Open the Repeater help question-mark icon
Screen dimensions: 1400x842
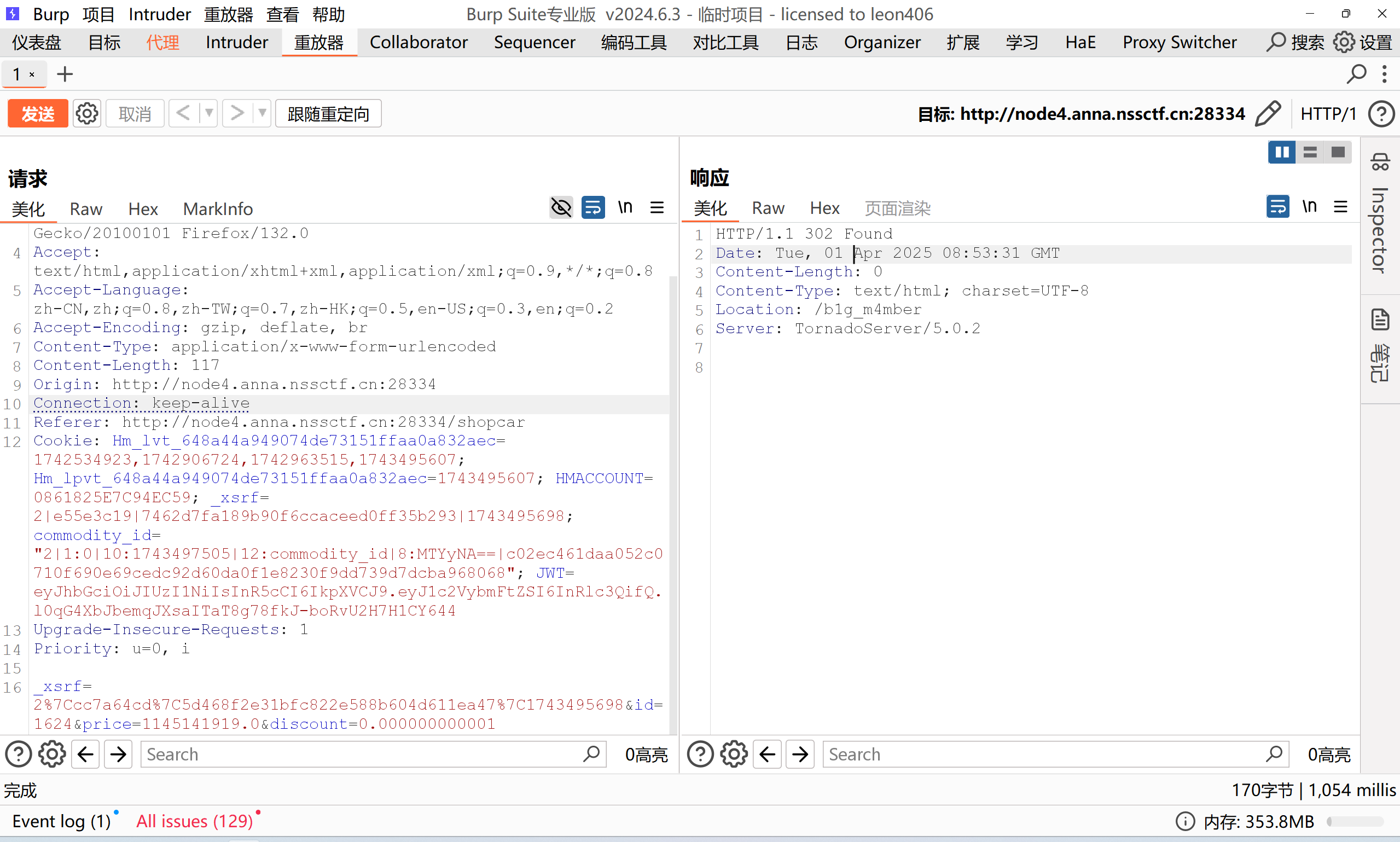pos(1381,114)
